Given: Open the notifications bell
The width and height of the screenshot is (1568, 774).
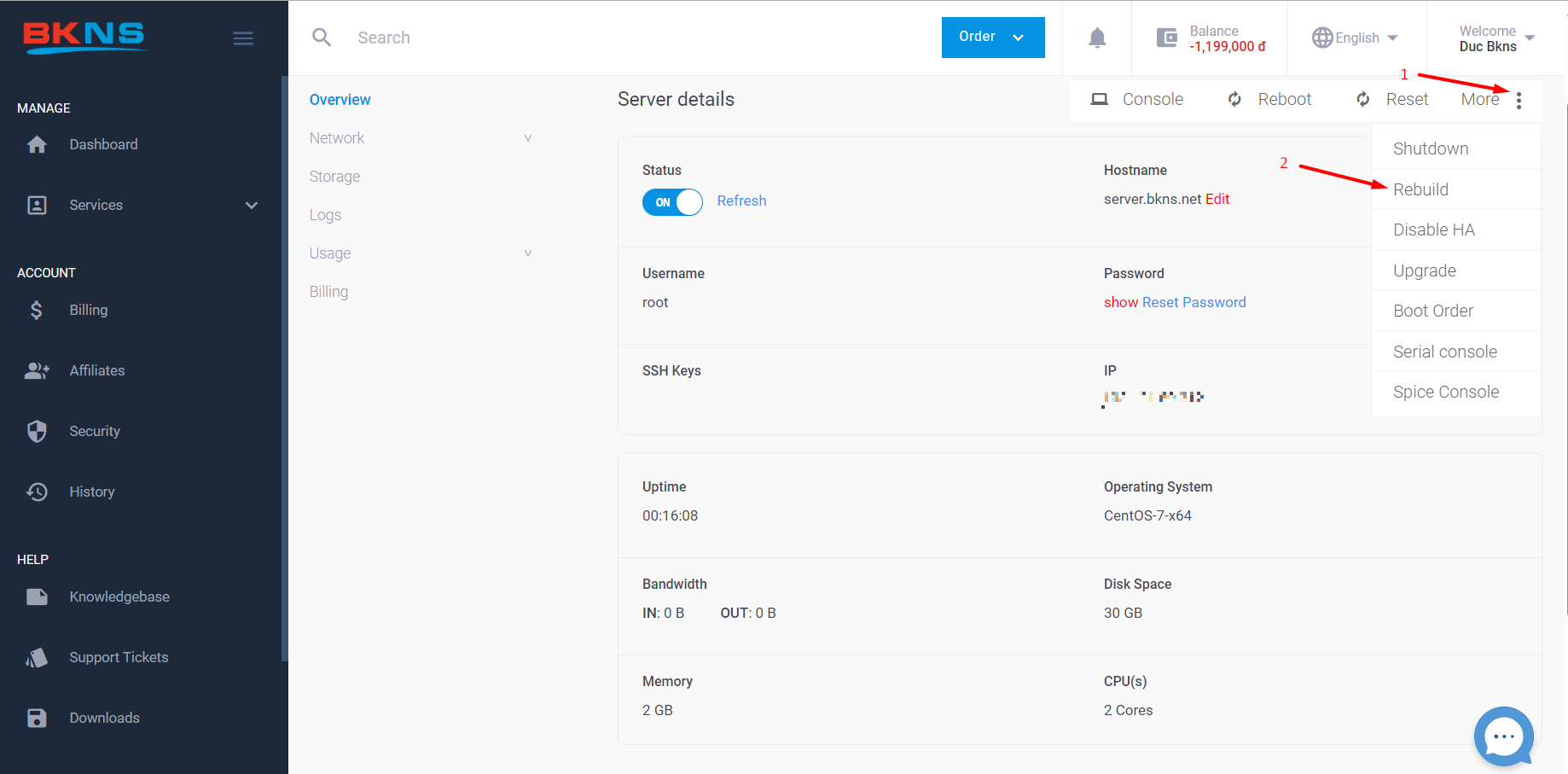Looking at the screenshot, I should coord(1097,38).
